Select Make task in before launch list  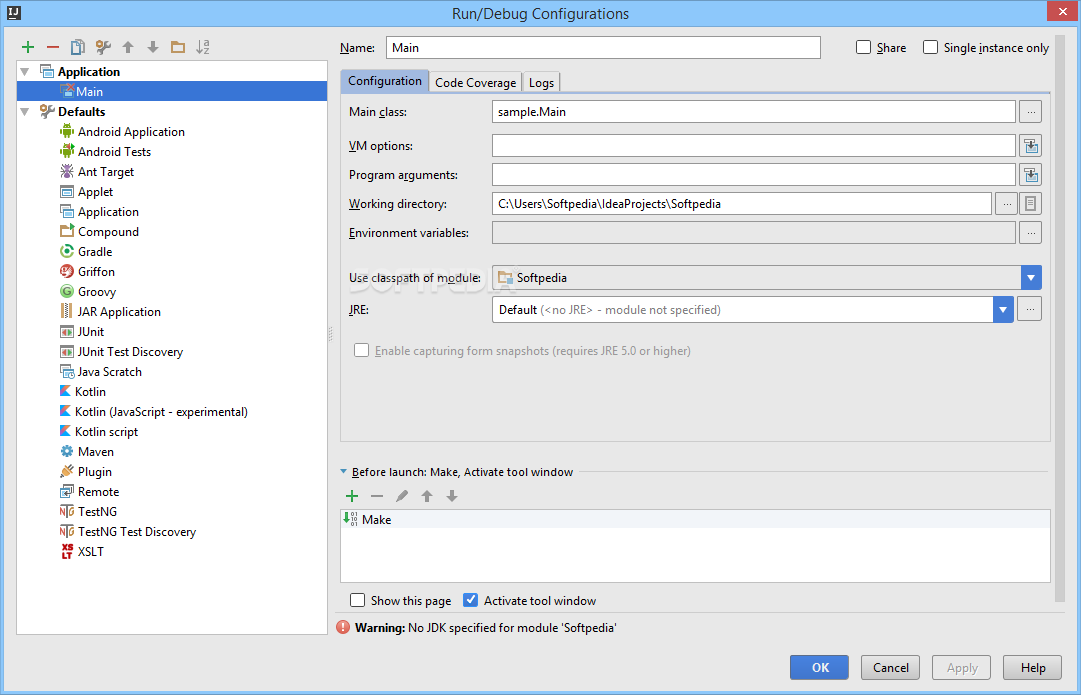coord(695,519)
